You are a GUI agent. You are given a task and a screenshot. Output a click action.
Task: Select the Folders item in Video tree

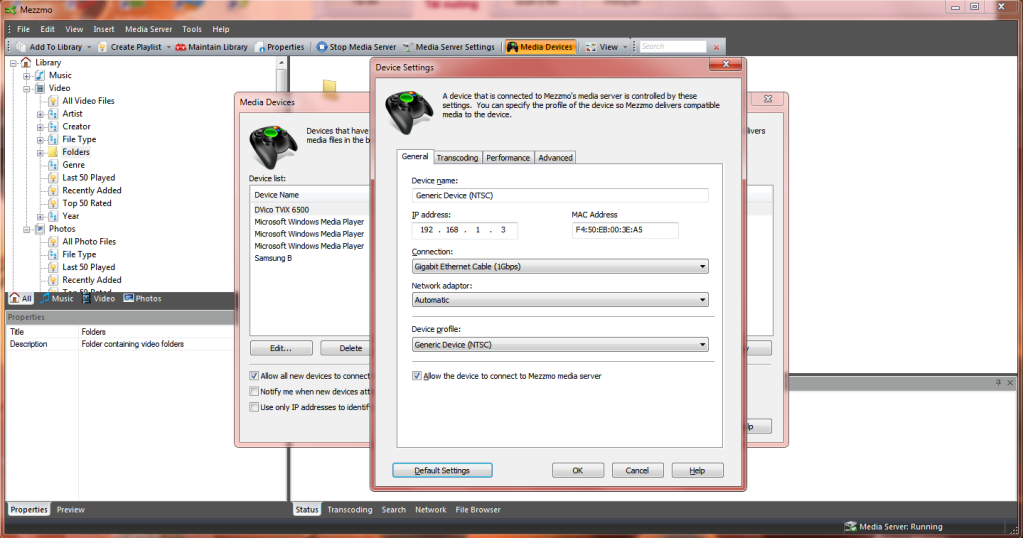point(76,152)
